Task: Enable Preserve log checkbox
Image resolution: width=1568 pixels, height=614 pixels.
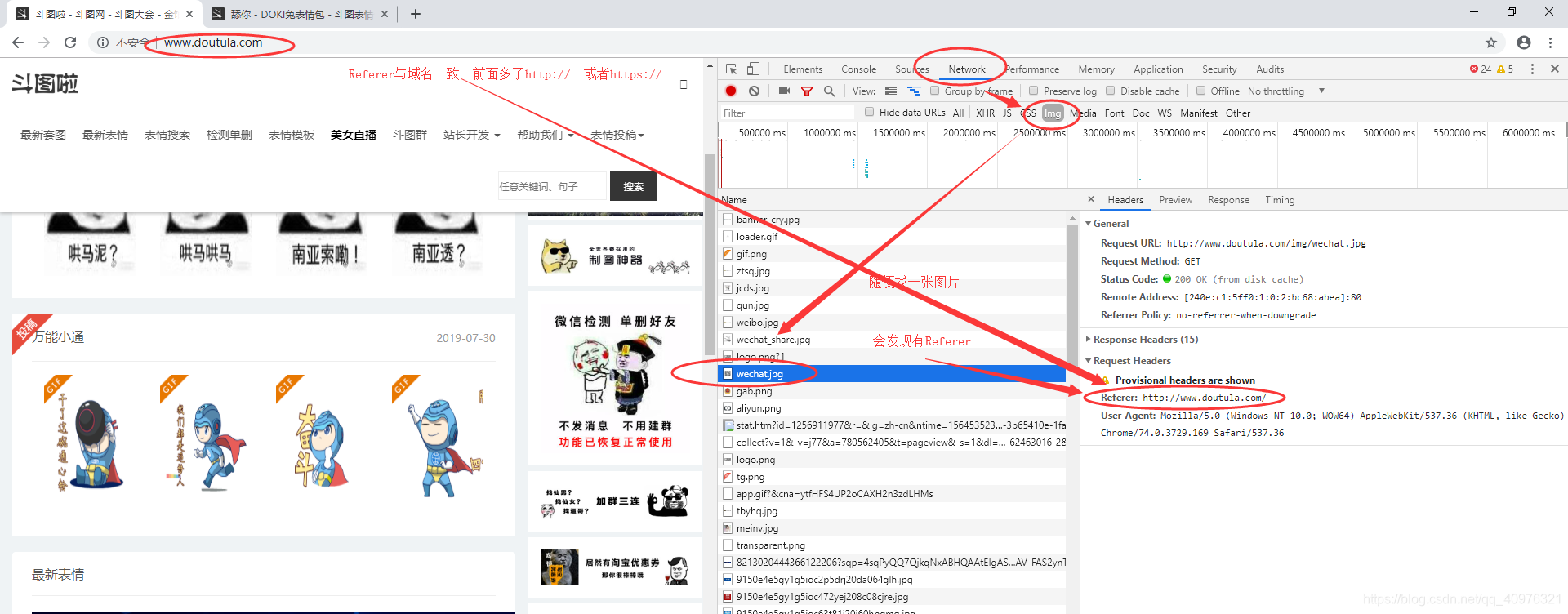Action: click(x=1033, y=91)
